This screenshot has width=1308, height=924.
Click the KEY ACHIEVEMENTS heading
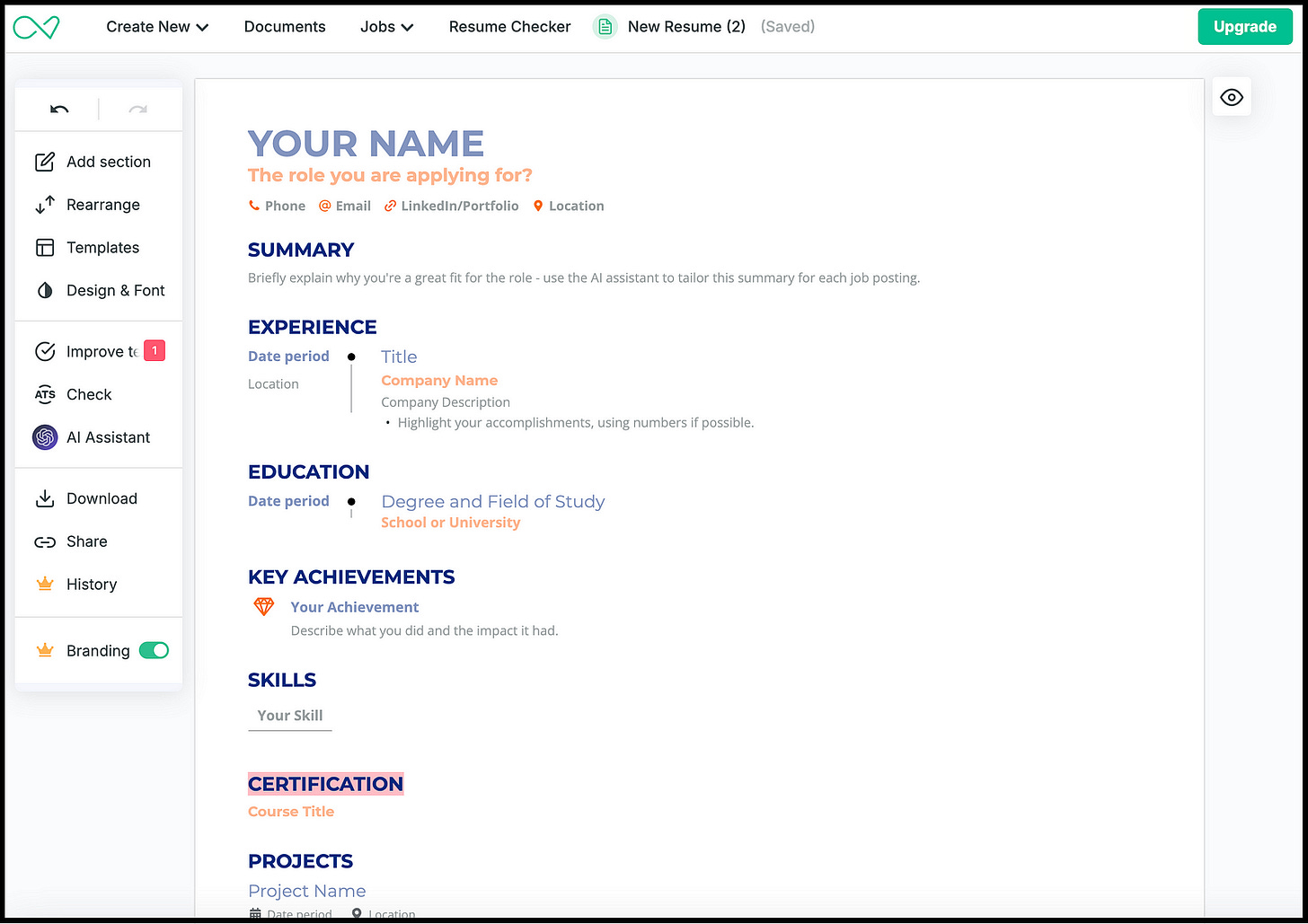(351, 576)
